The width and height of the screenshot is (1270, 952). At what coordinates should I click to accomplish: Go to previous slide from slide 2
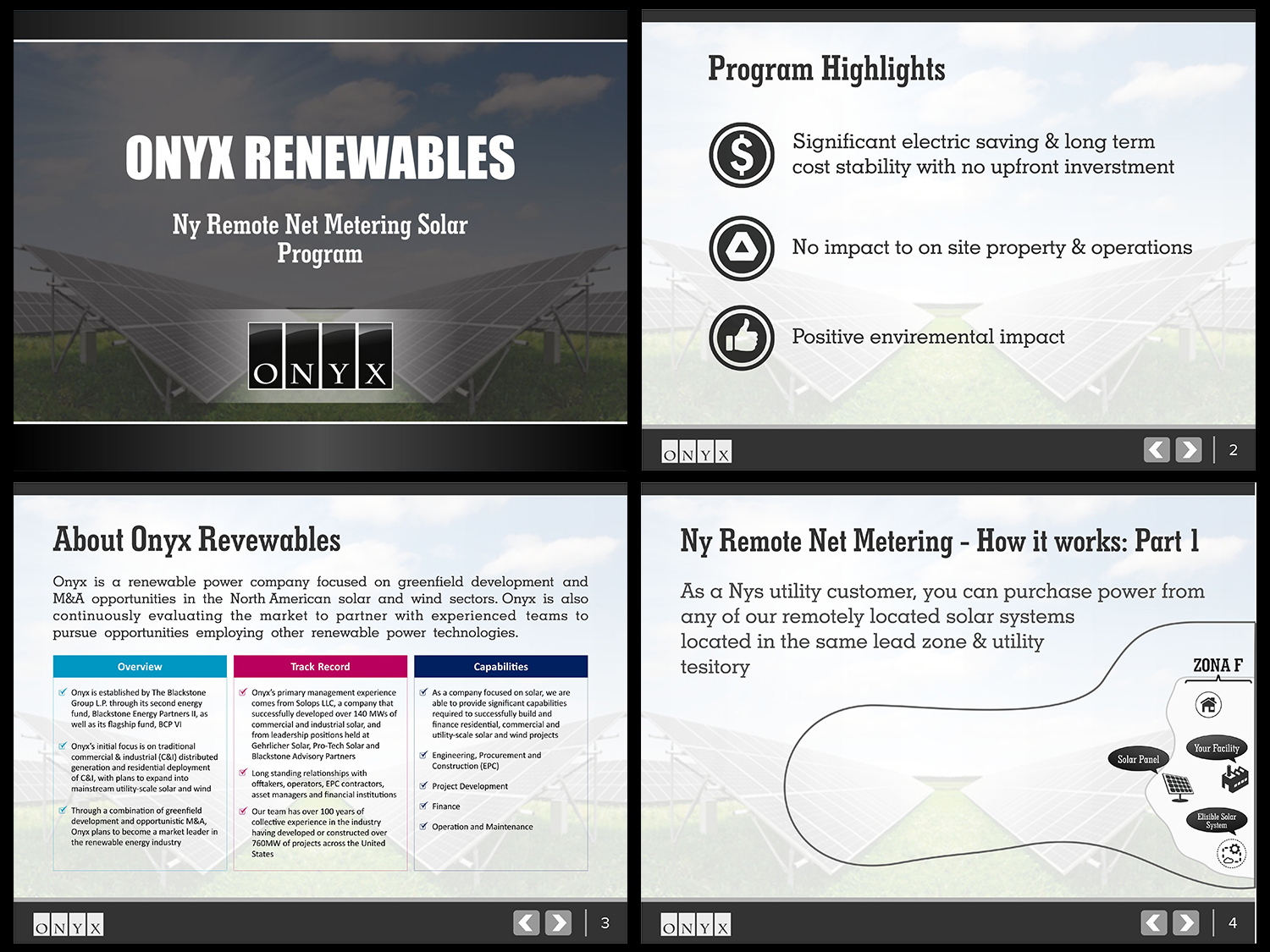pos(1157,449)
